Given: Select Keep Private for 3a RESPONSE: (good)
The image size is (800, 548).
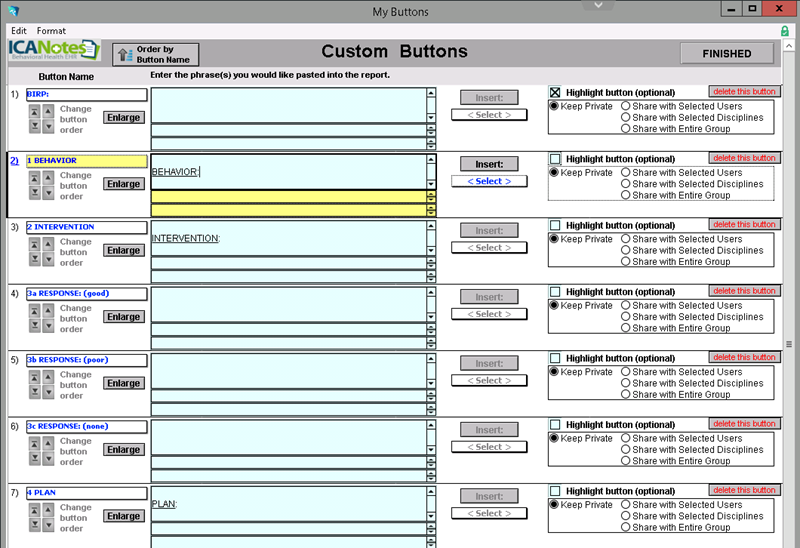Looking at the screenshot, I should [554, 305].
